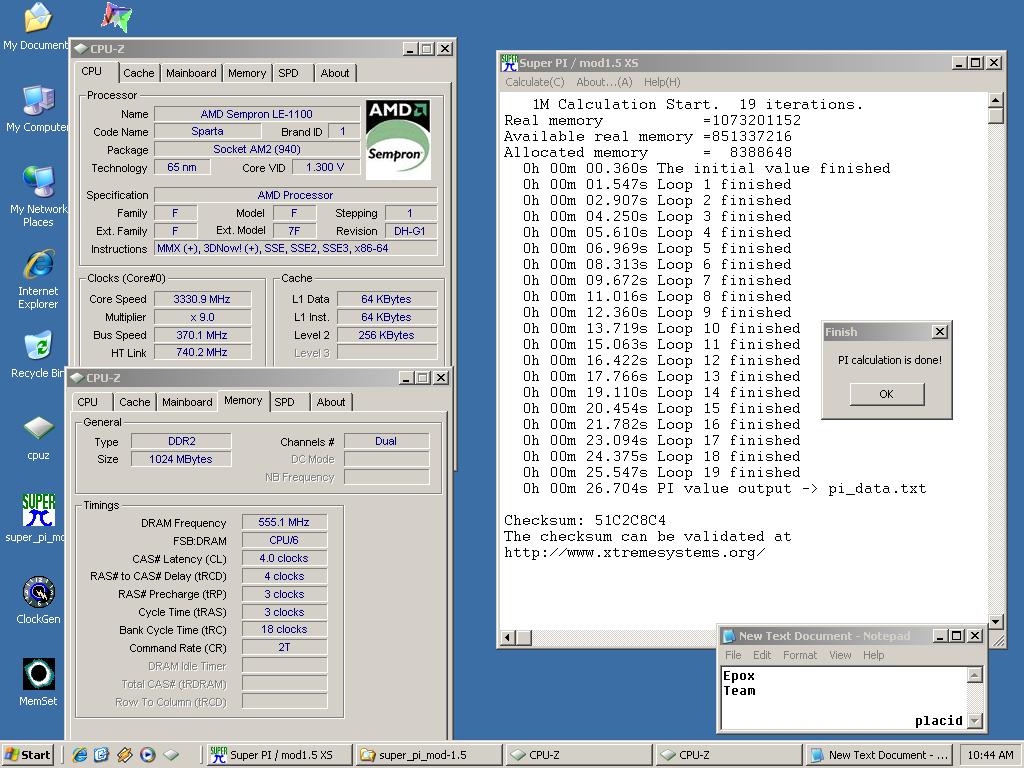1024x768 pixels.
Task: Click Core Speed value 3330.9 MHz
Action: click(202, 299)
